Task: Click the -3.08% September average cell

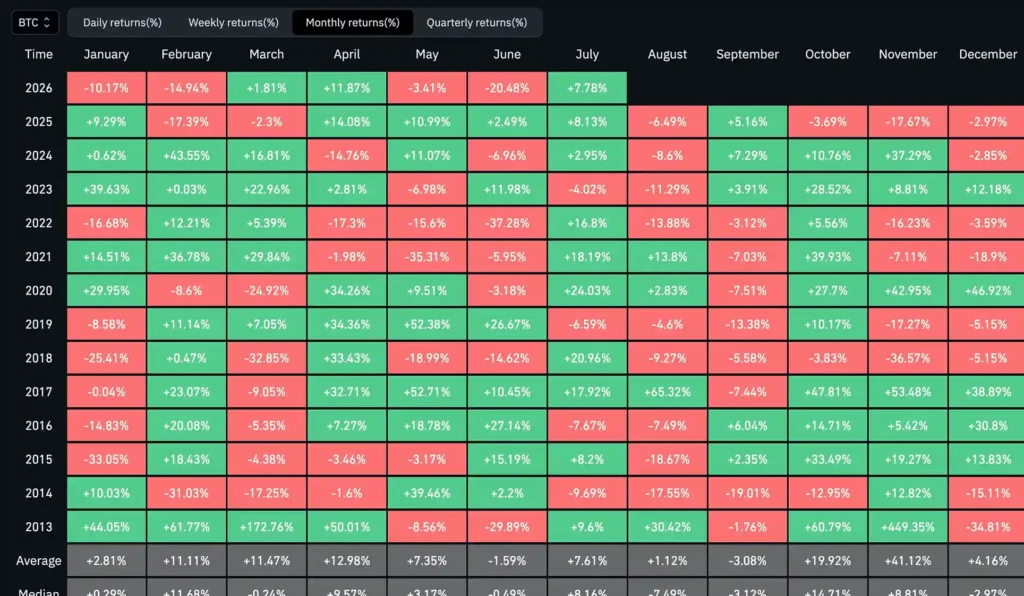Action: click(x=748, y=561)
